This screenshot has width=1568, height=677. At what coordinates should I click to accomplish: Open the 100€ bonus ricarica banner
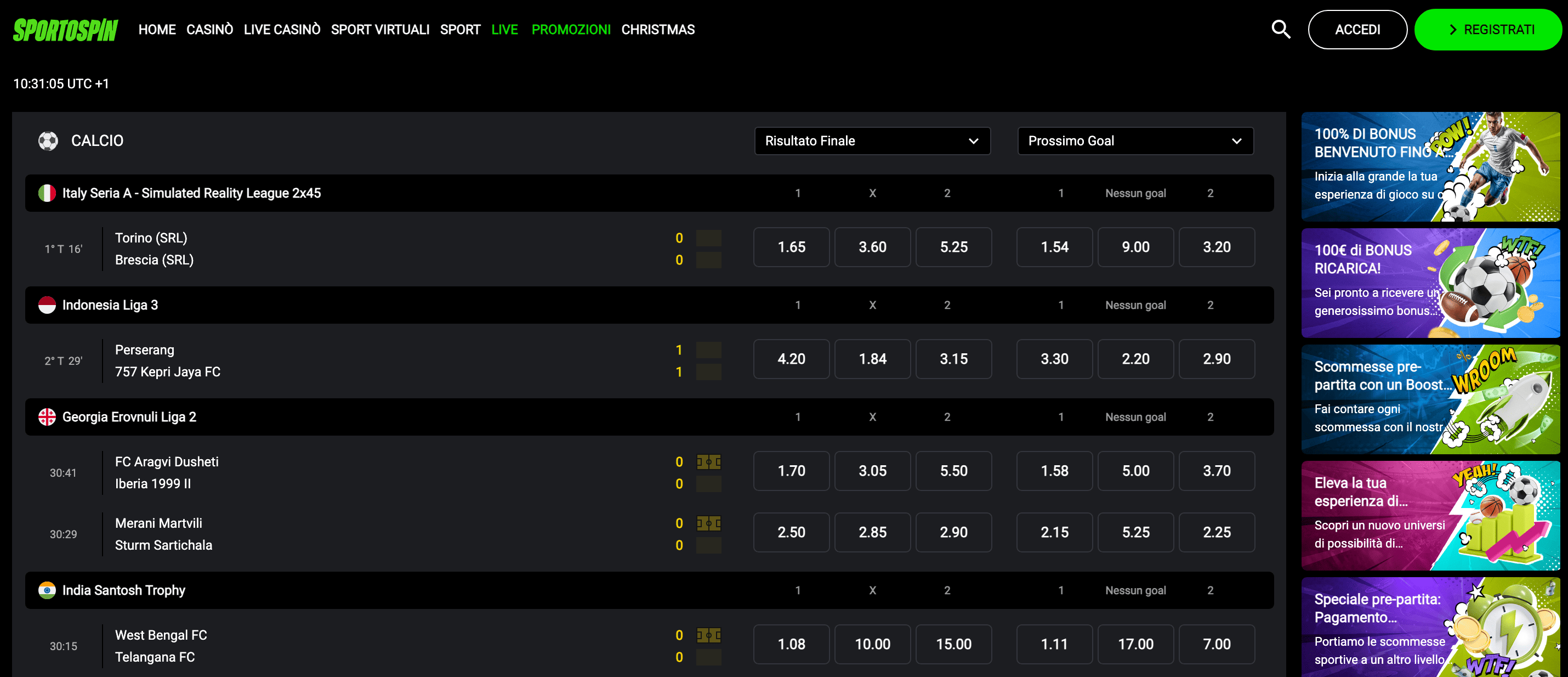coord(1430,283)
